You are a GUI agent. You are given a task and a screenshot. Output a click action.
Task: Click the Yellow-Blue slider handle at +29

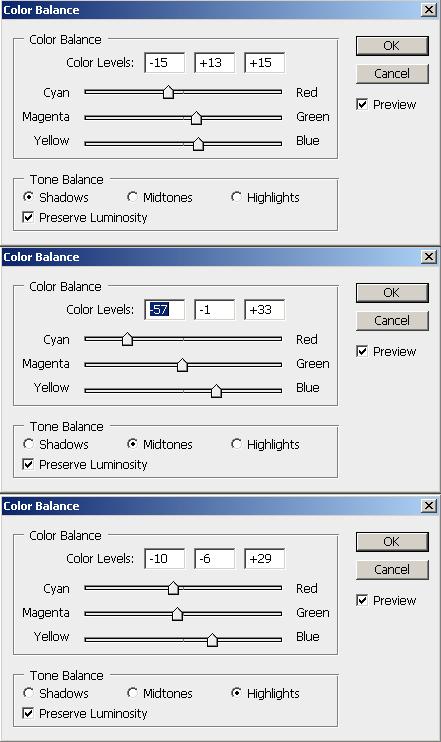(212, 640)
